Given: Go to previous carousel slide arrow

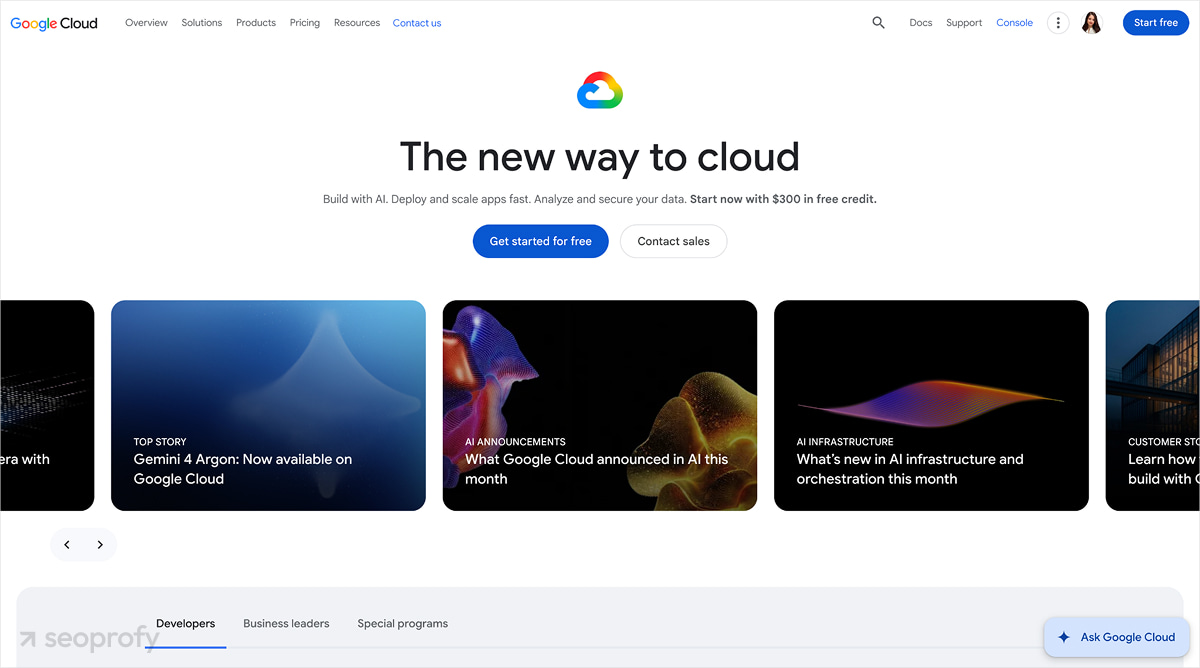Looking at the screenshot, I should [x=67, y=545].
